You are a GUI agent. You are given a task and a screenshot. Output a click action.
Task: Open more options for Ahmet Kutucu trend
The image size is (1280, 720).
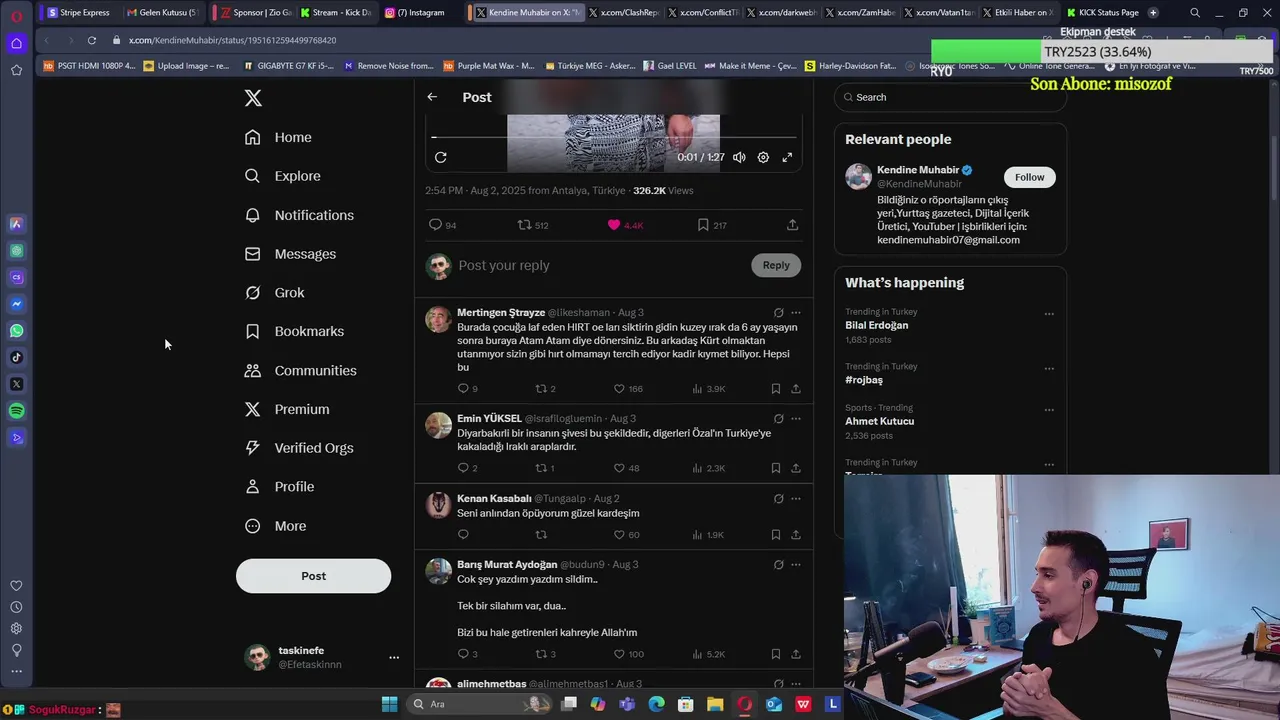[x=1049, y=410]
